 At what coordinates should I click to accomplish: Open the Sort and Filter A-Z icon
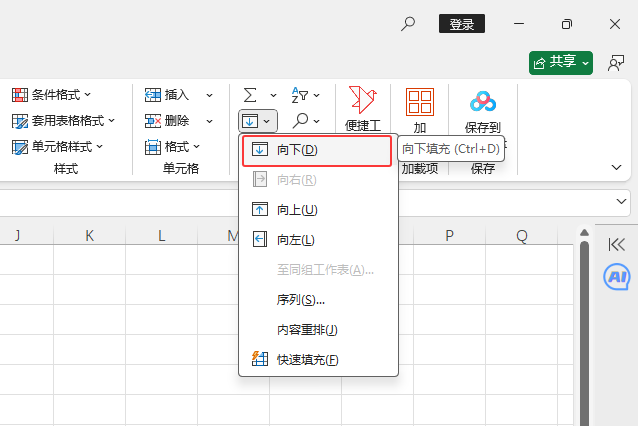coord(300,95)
